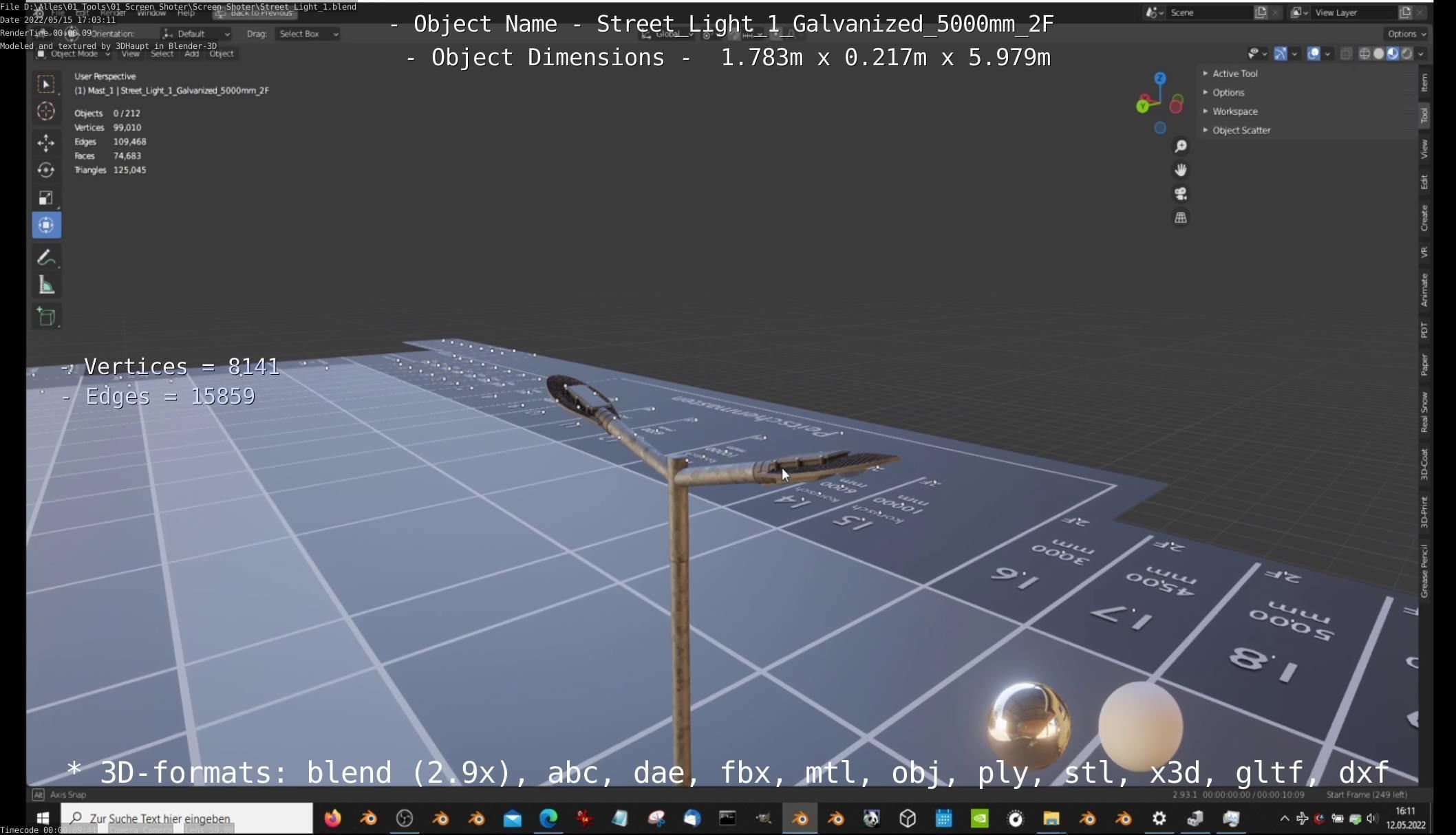Open the Drag Select Box dropdown

click(x=307, y=34)
